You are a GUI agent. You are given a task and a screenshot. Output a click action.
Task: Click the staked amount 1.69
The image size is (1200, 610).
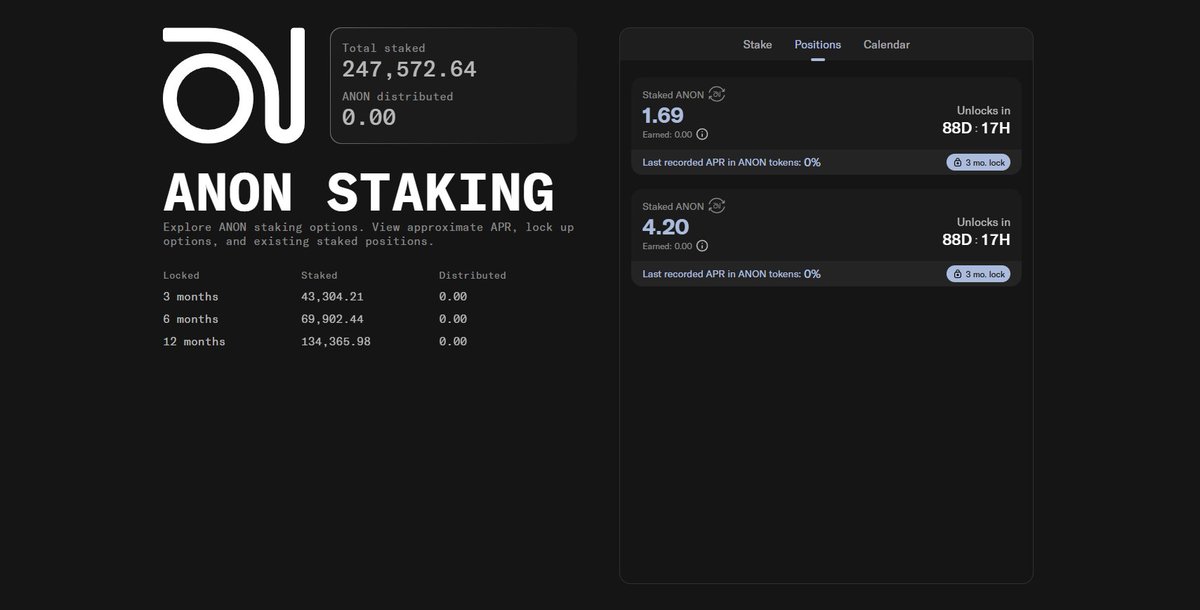pos(665,114)
